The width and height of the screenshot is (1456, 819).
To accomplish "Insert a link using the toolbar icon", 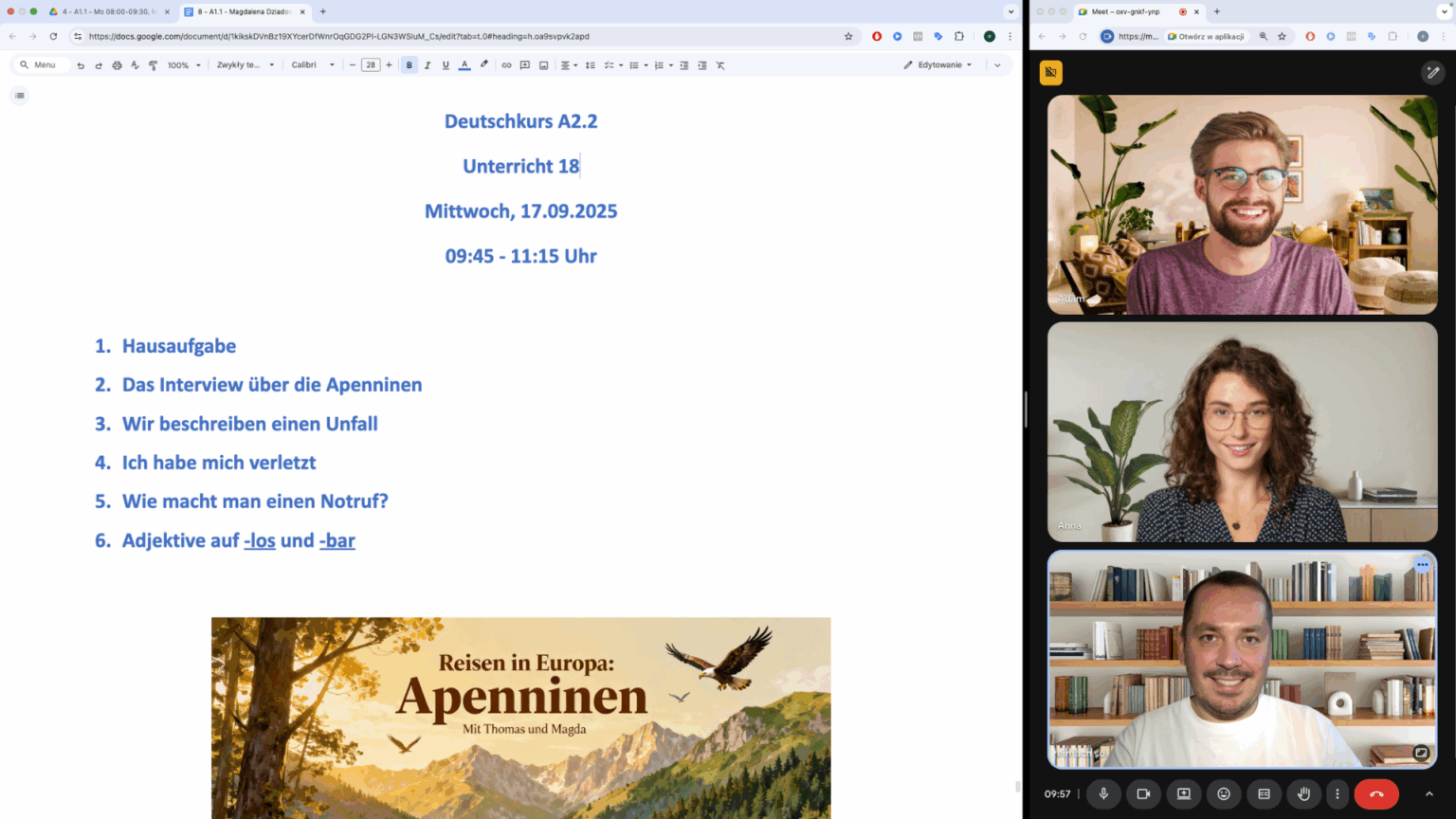I will (506, 65).
